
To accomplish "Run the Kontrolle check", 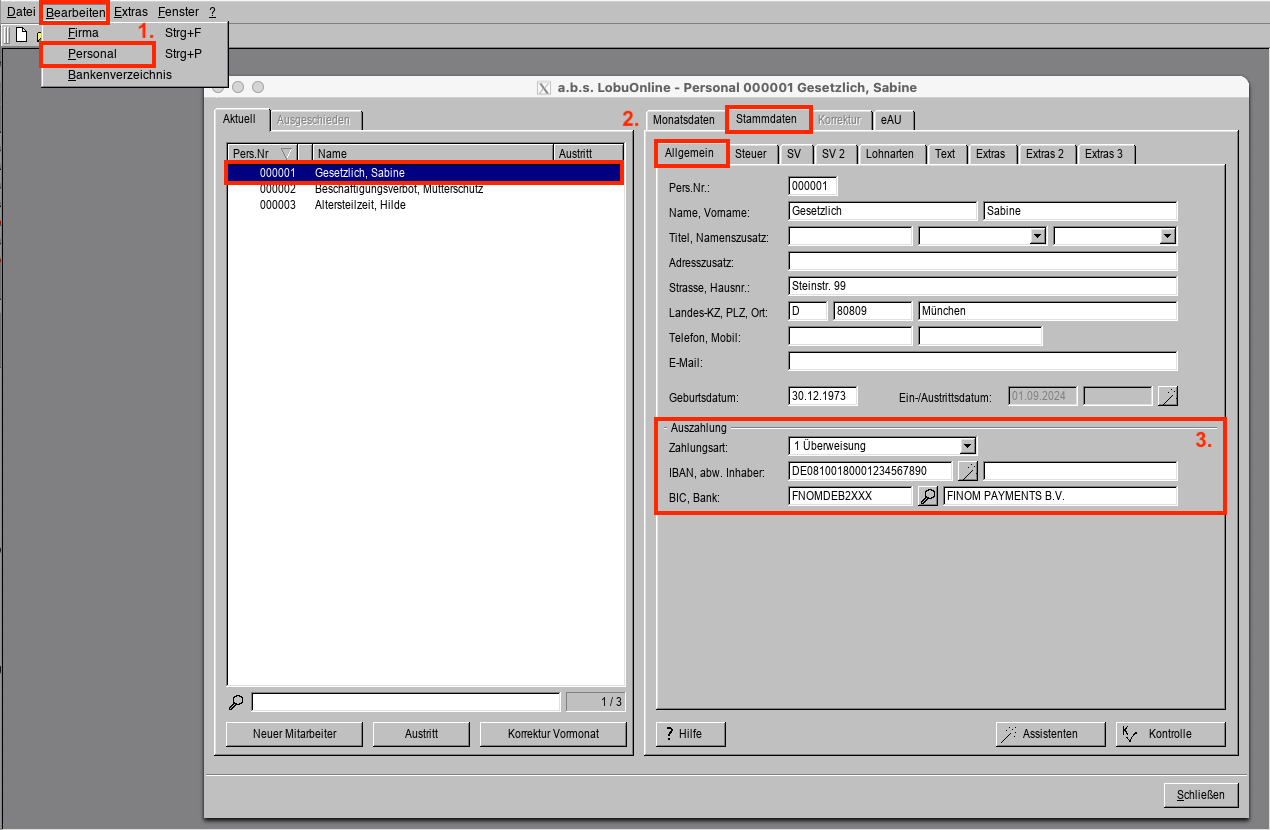I will pos(1170,734).
